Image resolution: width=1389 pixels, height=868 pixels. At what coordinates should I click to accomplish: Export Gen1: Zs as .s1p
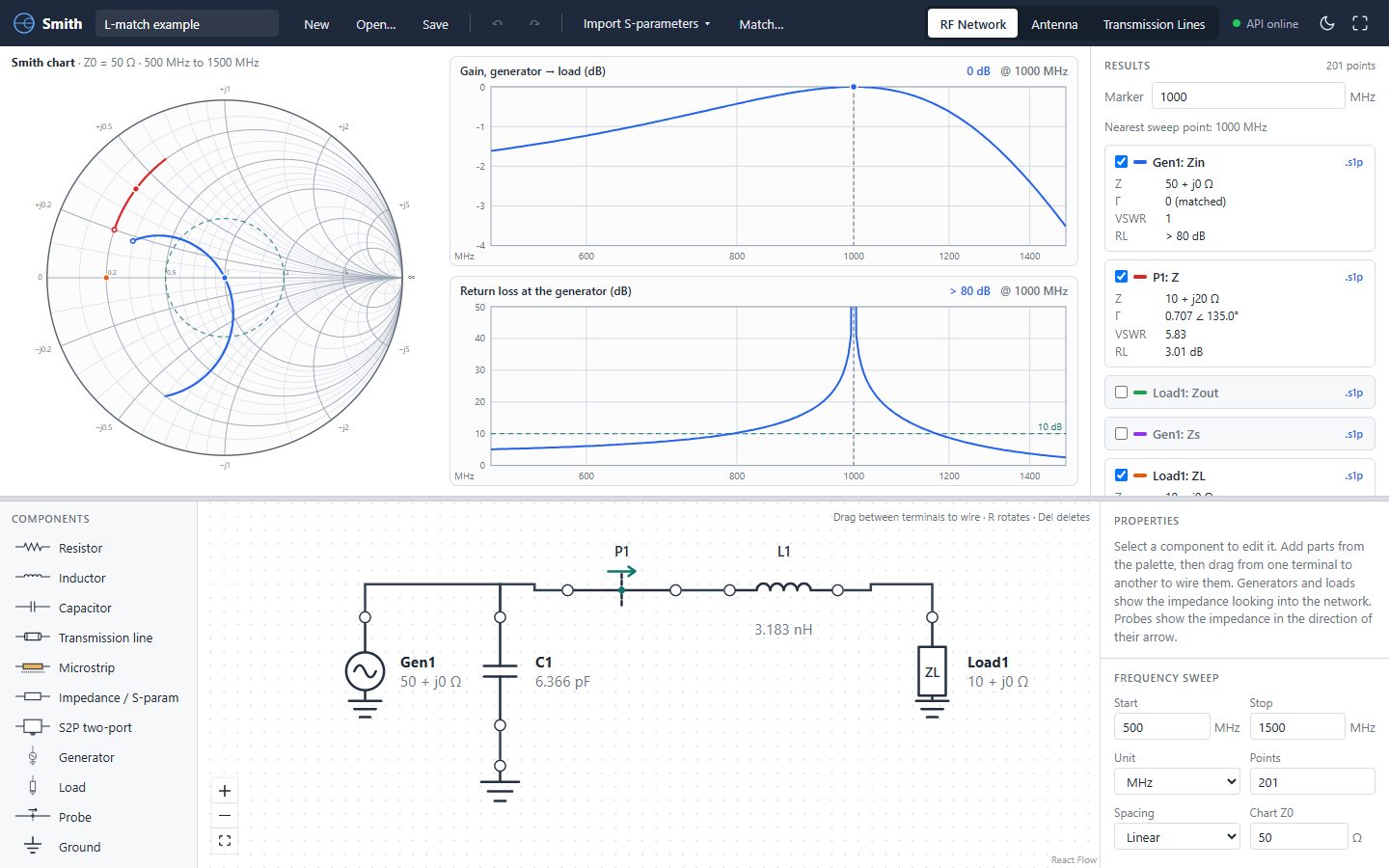1354,434
